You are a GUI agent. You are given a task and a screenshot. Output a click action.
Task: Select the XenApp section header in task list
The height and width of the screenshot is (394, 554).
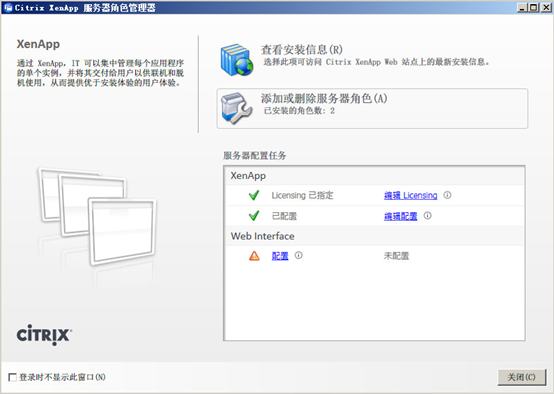coord(374,176)
